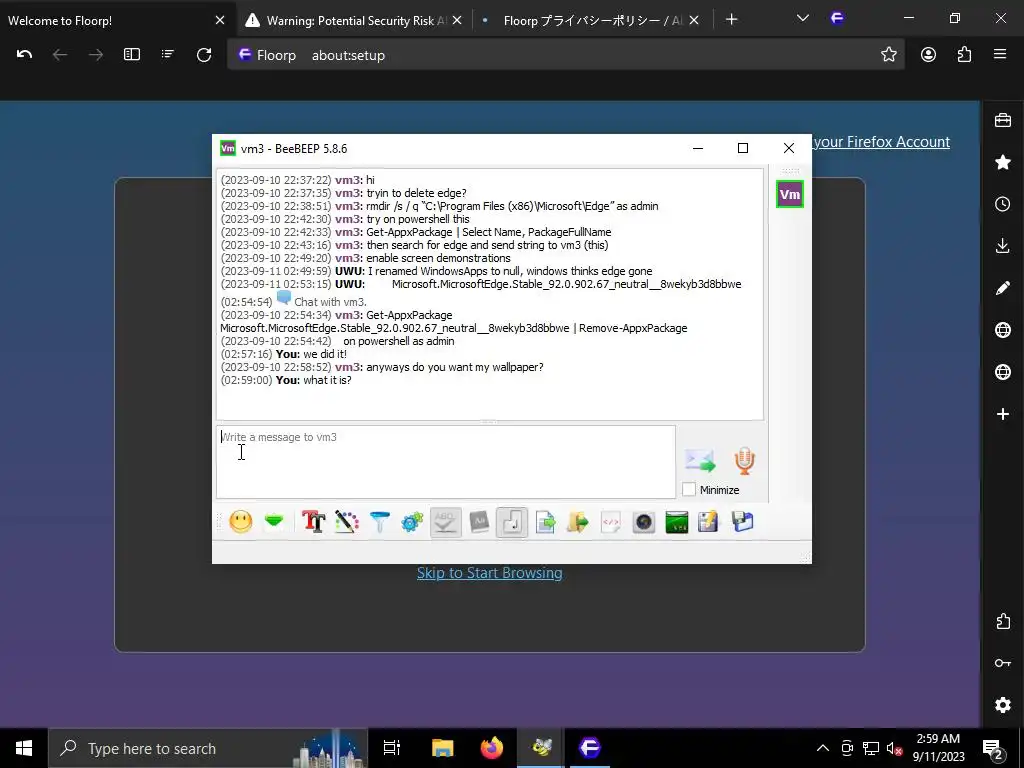Open the extensions puzzle icon in toolbar
Screen dimensions: 1024x768
(965, 55)
